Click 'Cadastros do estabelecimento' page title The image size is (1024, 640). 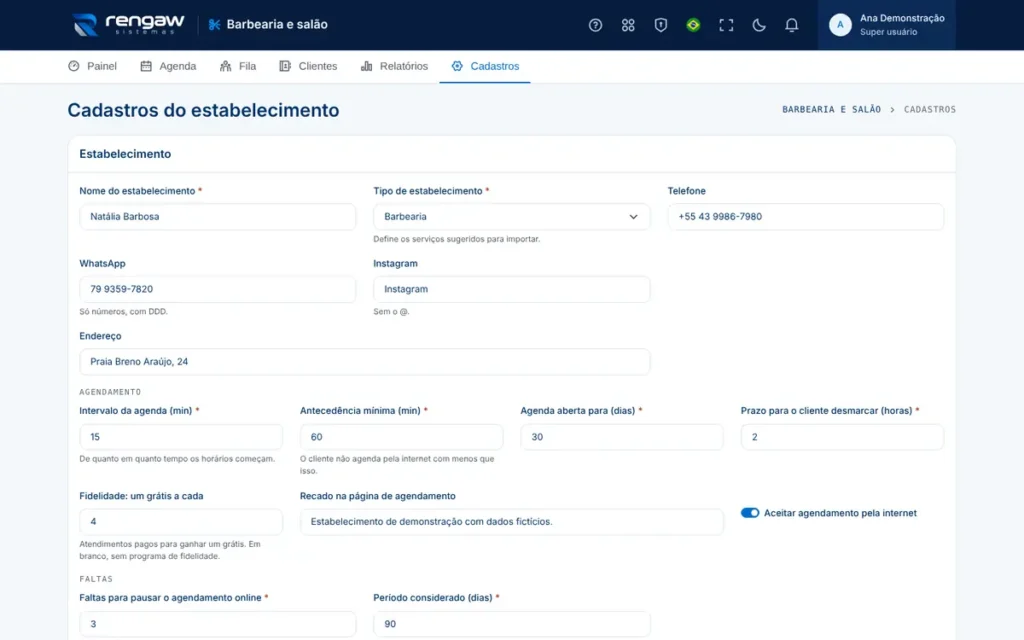pos(203,110)
